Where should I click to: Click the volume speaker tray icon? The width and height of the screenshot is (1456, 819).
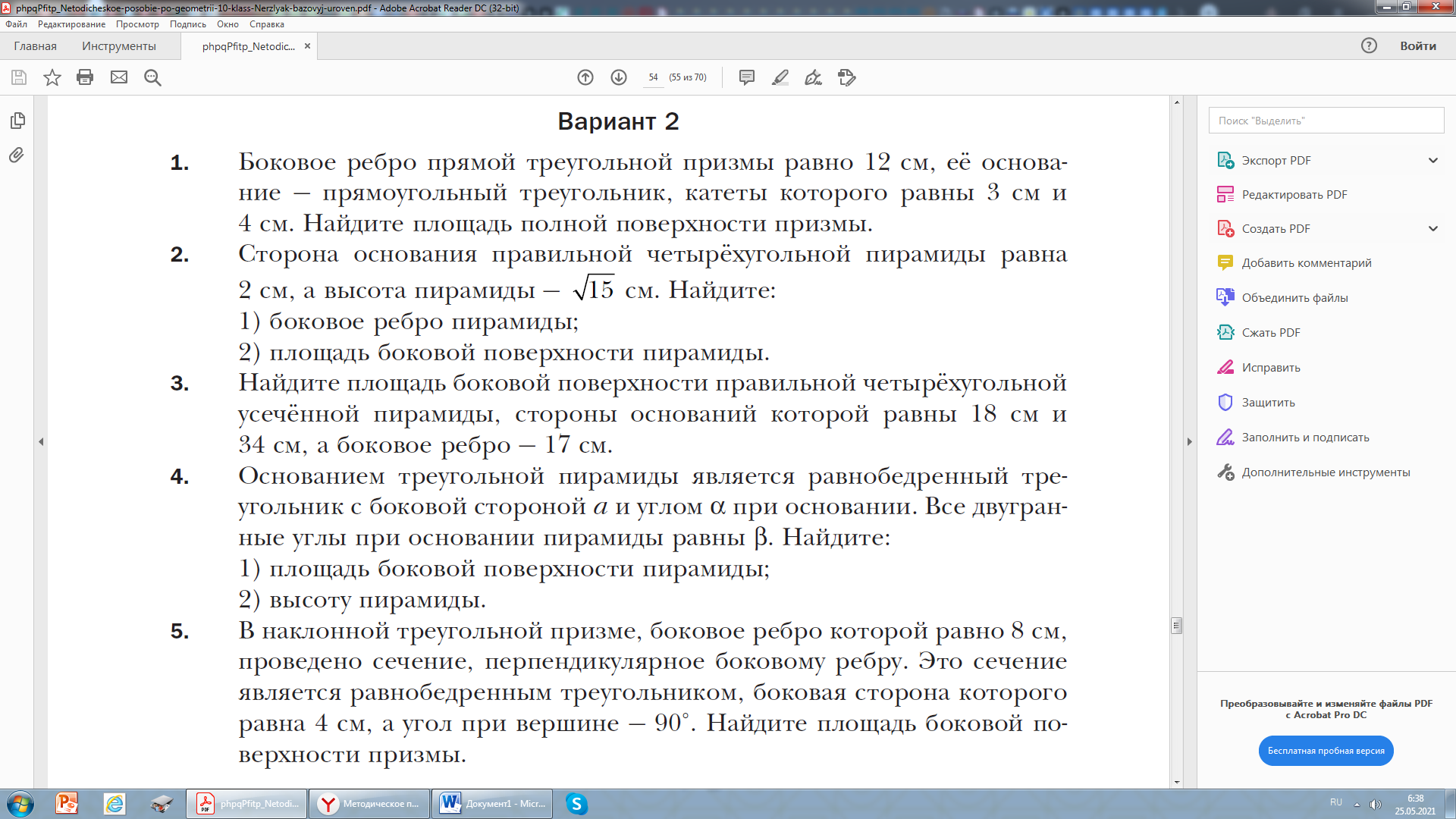click(x=1375, y=804)
